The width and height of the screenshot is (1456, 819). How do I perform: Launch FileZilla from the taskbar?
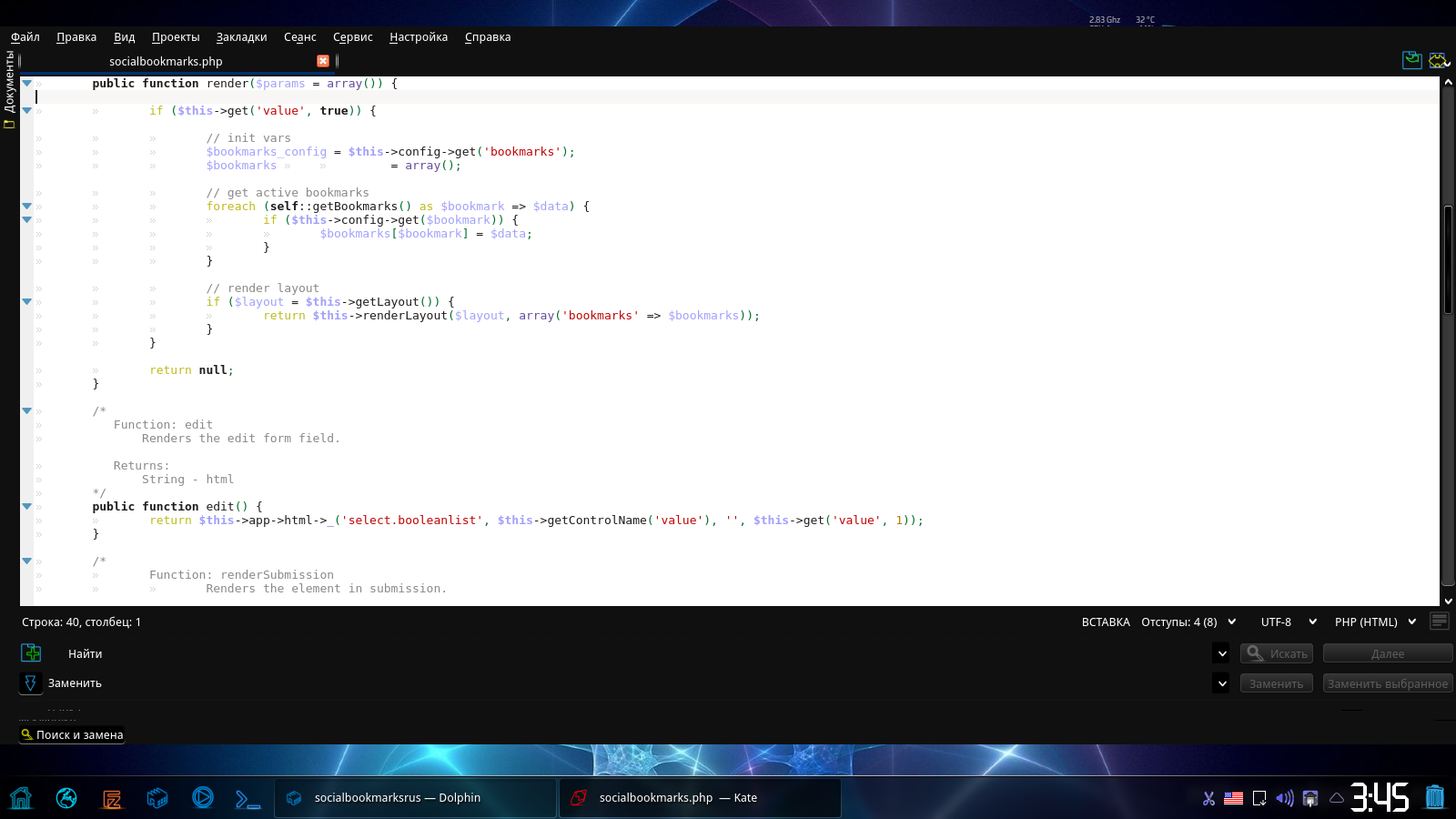point(112,798)
